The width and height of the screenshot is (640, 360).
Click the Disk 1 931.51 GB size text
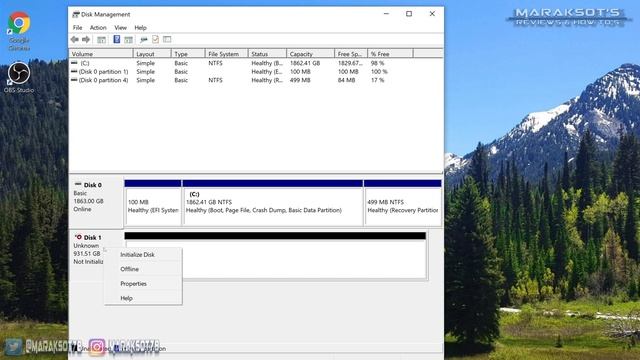[x=87, y=253]
